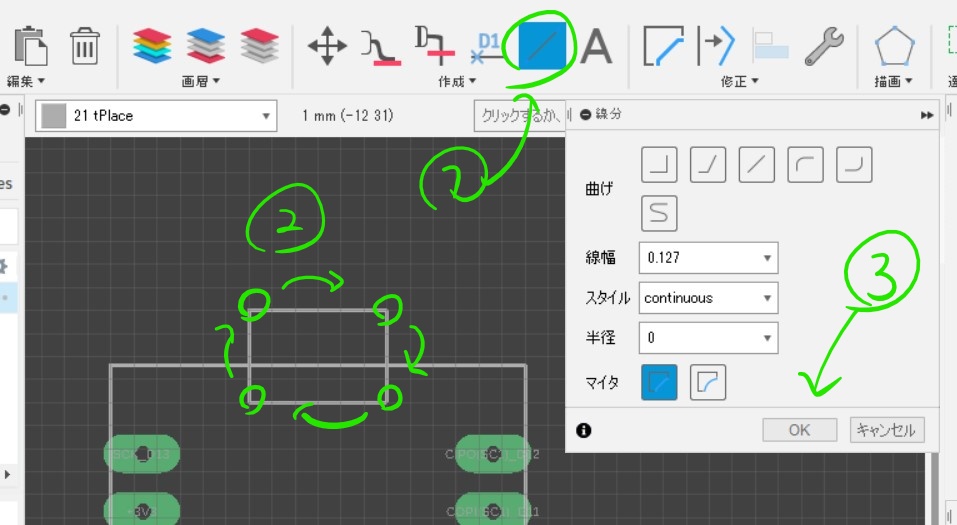The height and width of the screenshot is (525, 957).
Task: Select the round miter option
Action: coord(708,382)
